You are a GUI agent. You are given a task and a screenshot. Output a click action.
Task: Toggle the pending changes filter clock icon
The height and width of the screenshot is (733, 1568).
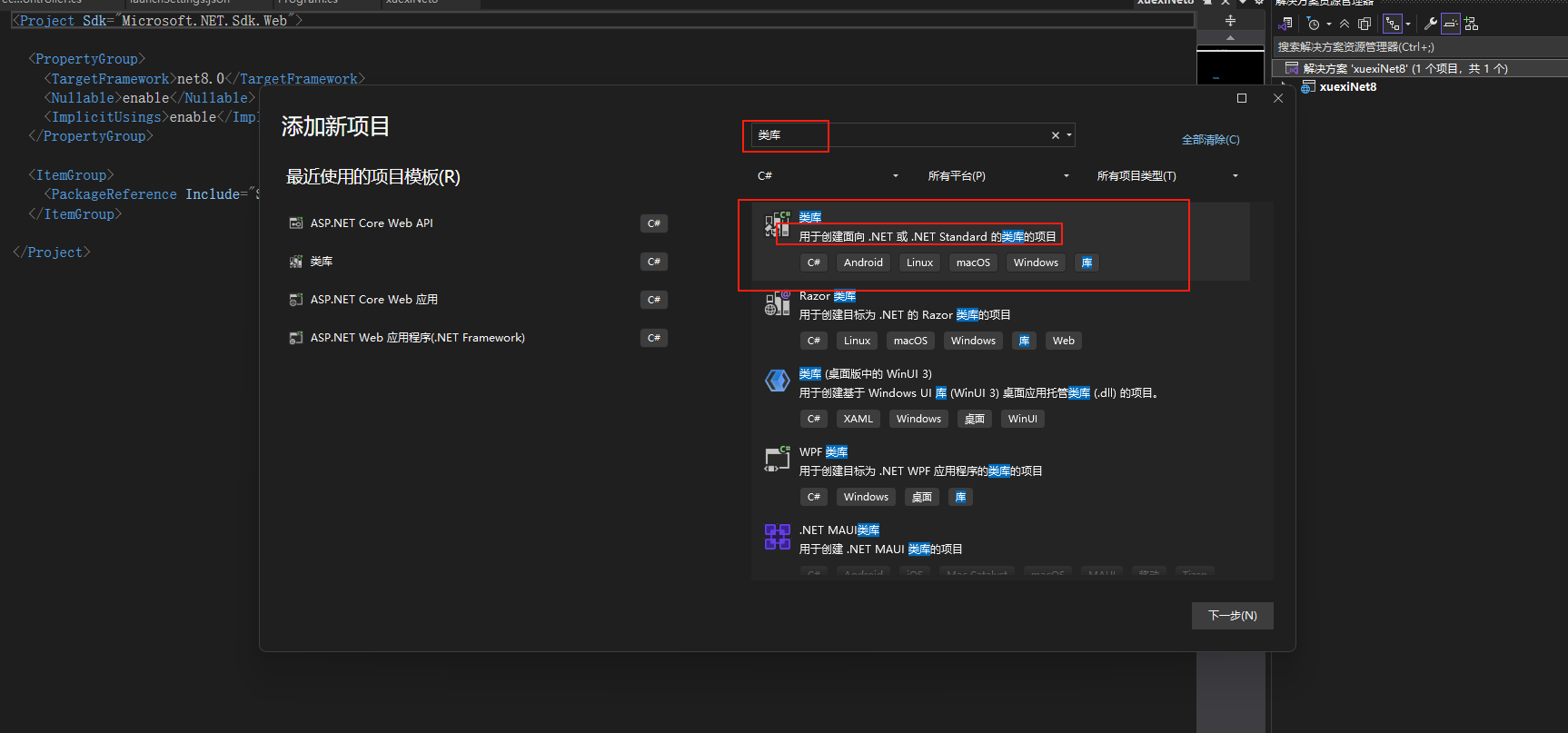click(x=1314, y=24)
